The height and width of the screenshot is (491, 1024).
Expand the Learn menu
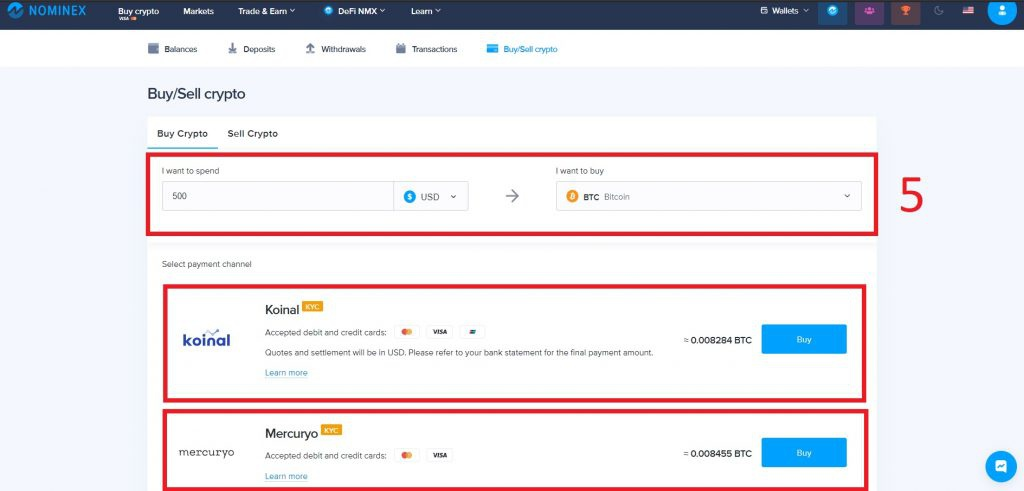coord(426,11)
